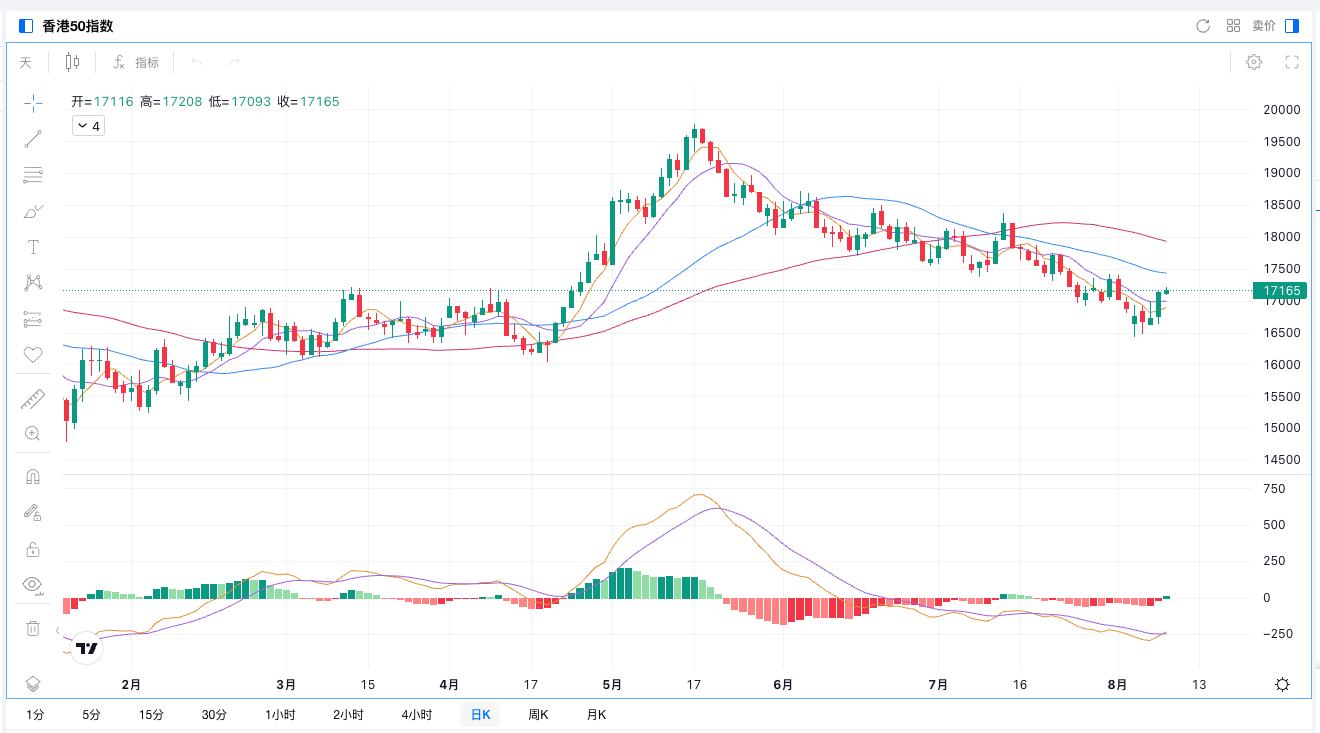Select the crosshair cursor tool
The height and width of the screenshot is (733, 1320).
pyautogui.click(x=33, y=103)
